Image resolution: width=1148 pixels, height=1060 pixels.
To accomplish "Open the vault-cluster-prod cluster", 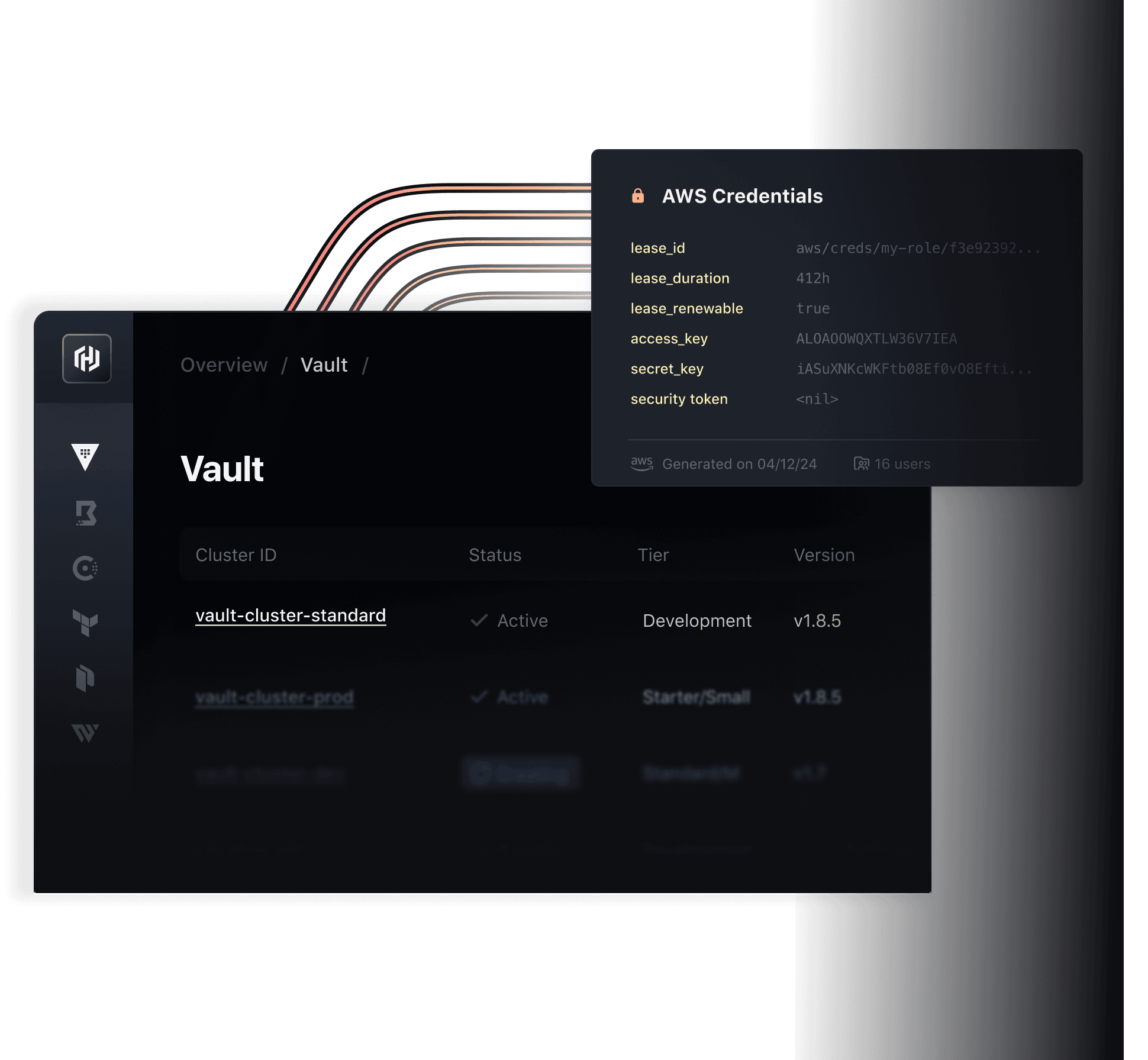I will 275,697.
